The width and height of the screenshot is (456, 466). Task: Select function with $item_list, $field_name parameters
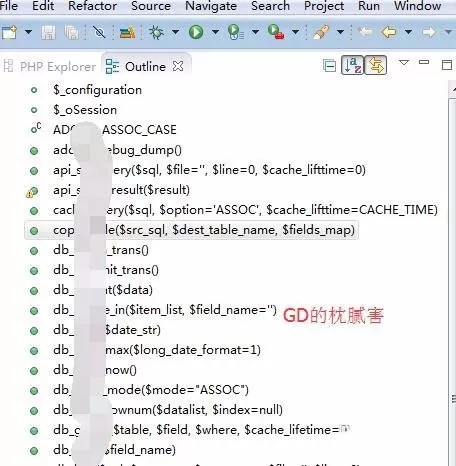click(165, 310)
